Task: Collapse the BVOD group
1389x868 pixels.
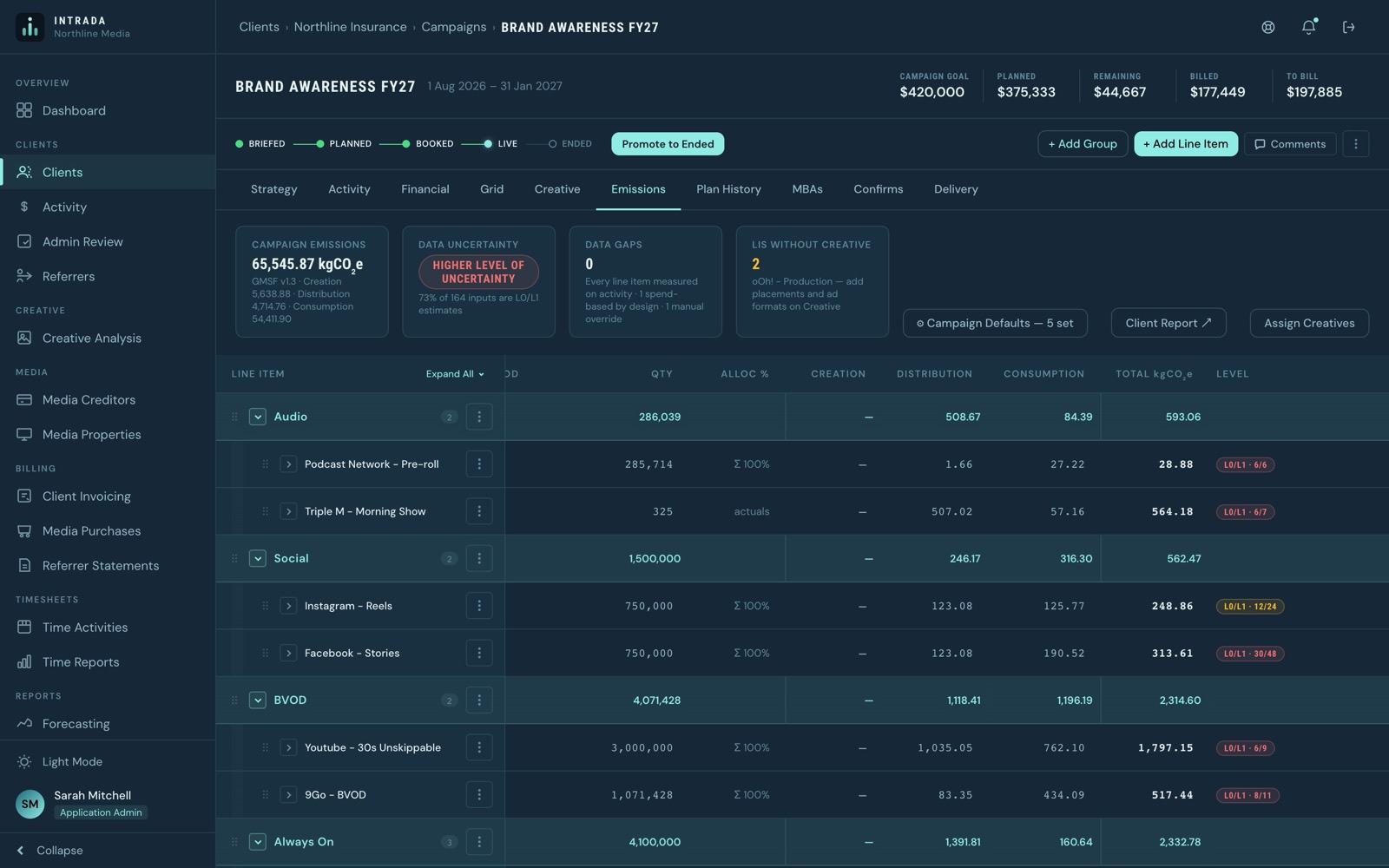Action: point(257,700)
